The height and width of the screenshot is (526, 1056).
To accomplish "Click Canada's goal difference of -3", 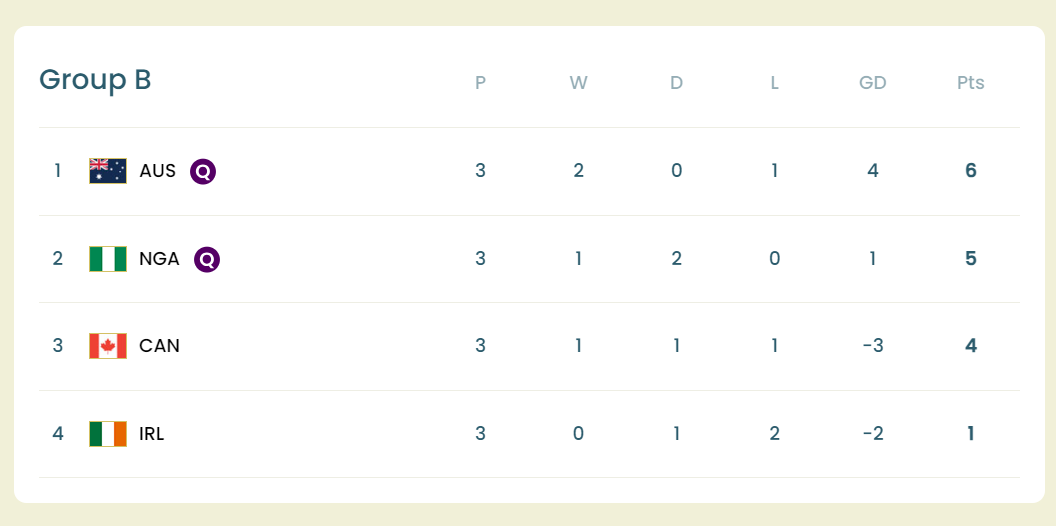I will 873,346.
